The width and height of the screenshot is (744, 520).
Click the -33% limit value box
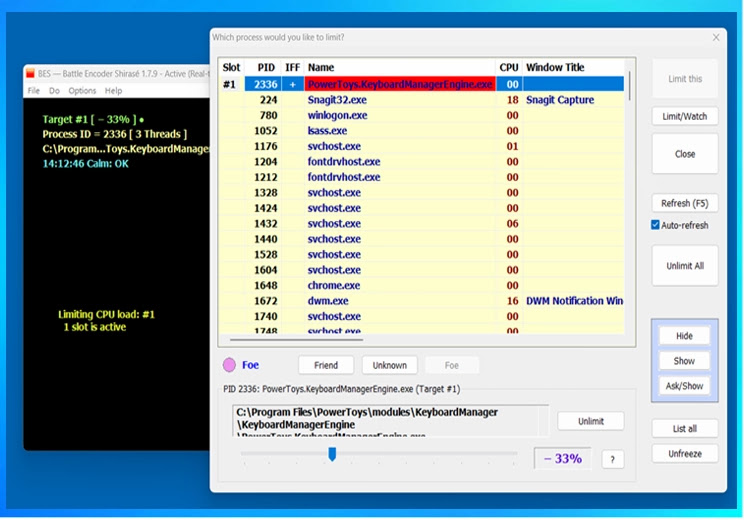[563, 458]
